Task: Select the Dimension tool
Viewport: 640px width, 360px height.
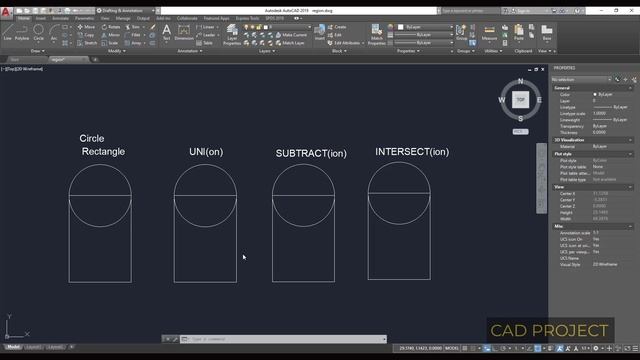Action: (x=184, y=32)
